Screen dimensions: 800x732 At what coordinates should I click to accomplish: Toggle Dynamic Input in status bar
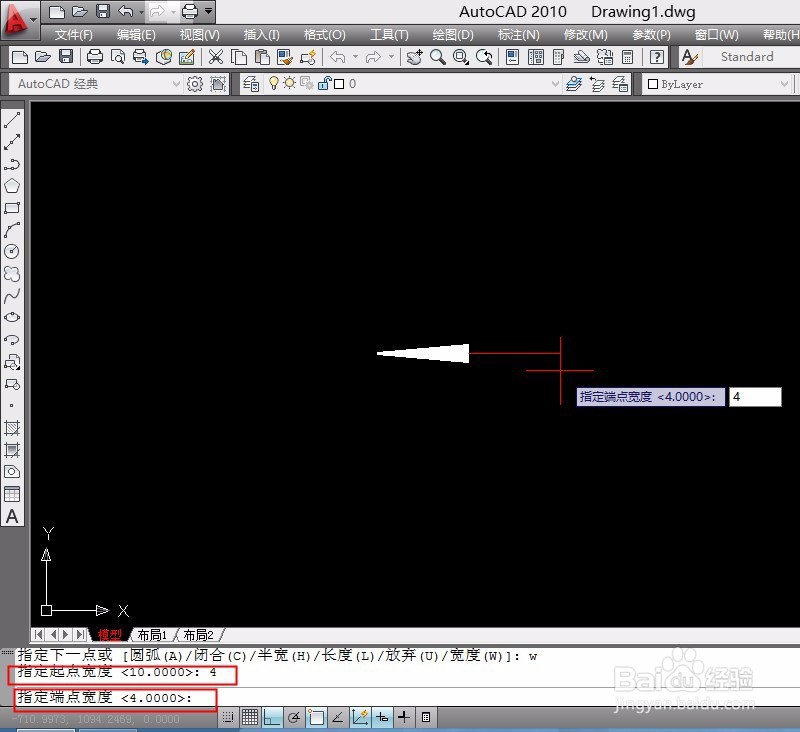(x=382, y=717)
